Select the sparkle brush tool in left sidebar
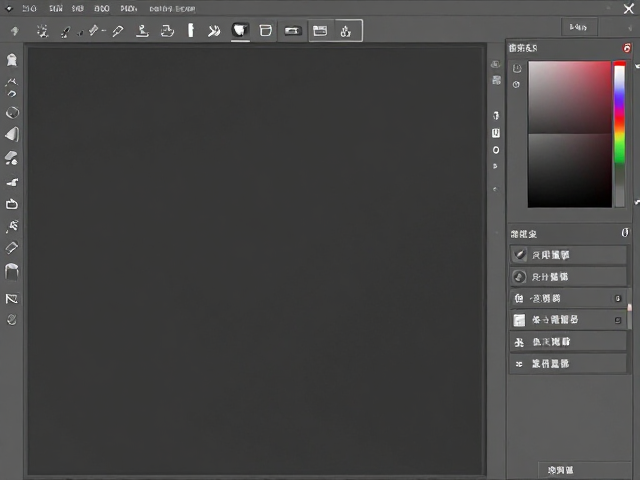Screen dimensions: 640x480 pyautogui.click(x=12, y=226)
